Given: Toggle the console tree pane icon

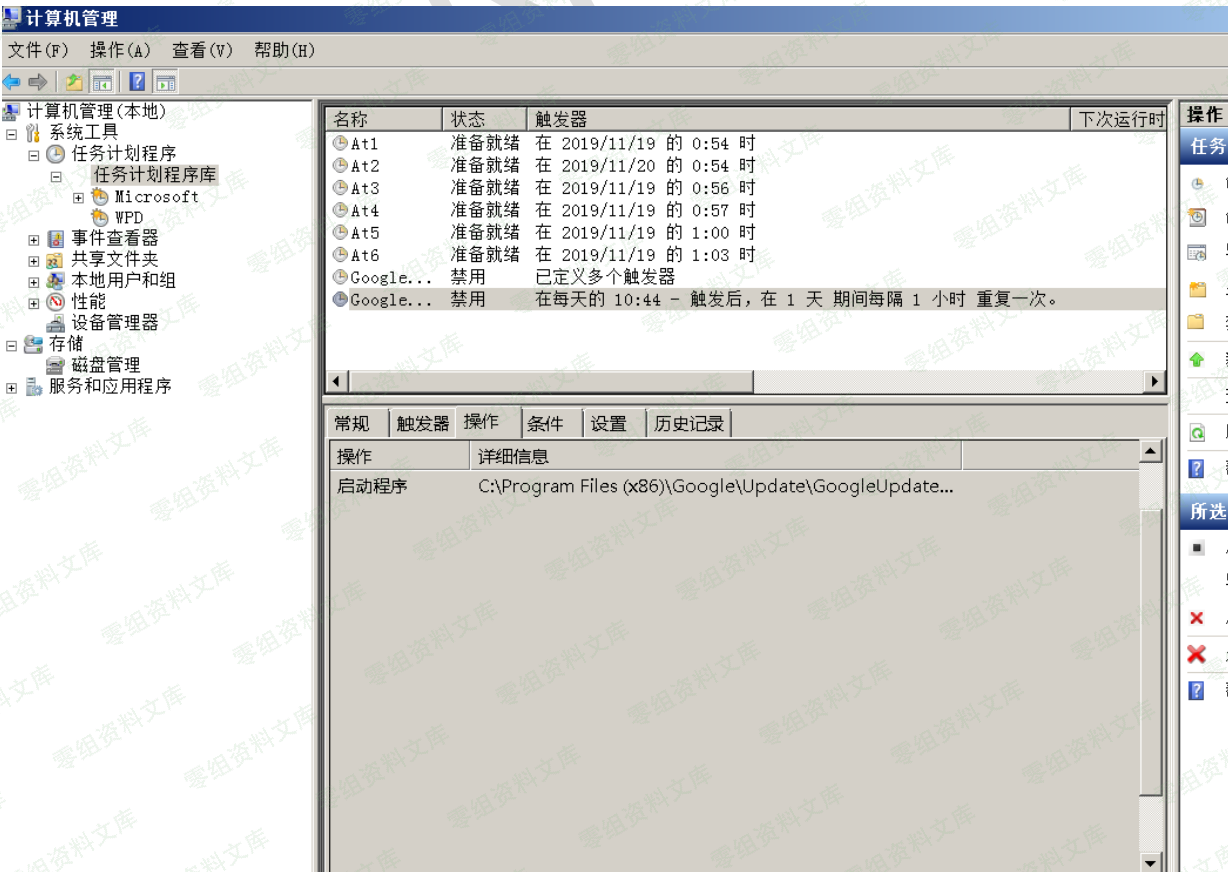Looking at the screenshot, I should tap(101, 82).
